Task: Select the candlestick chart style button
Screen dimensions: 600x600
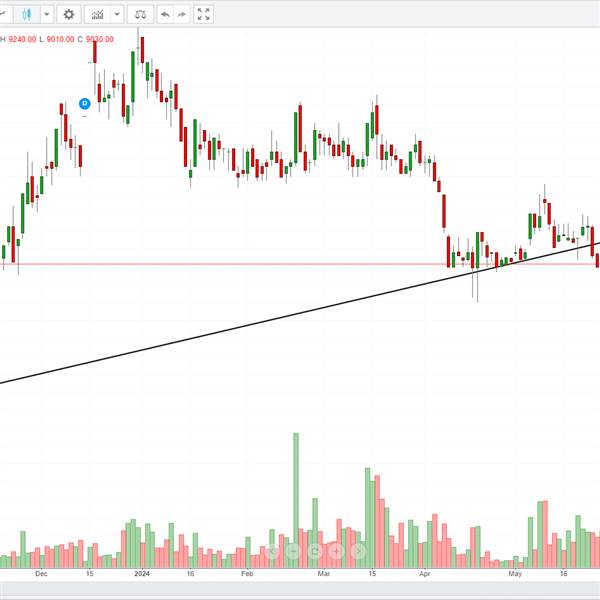Action: click(26, 15)
